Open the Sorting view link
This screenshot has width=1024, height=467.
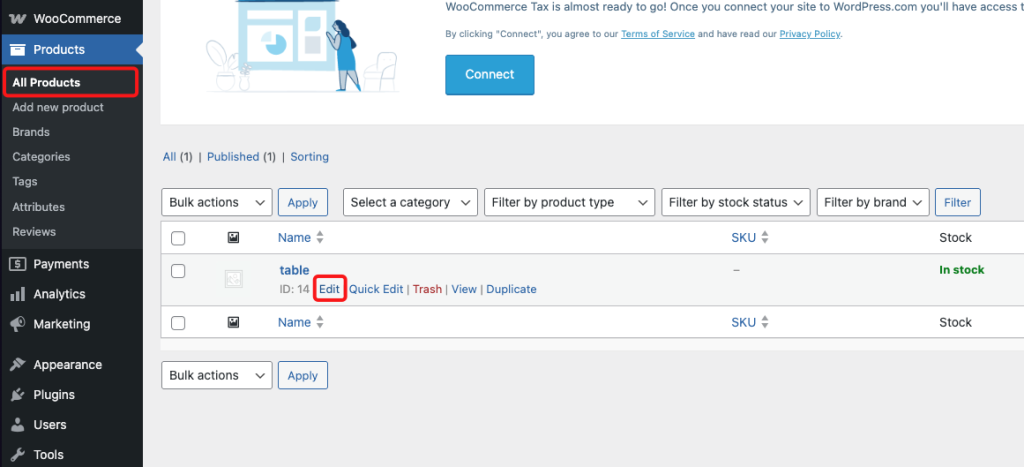coord(310,157)
